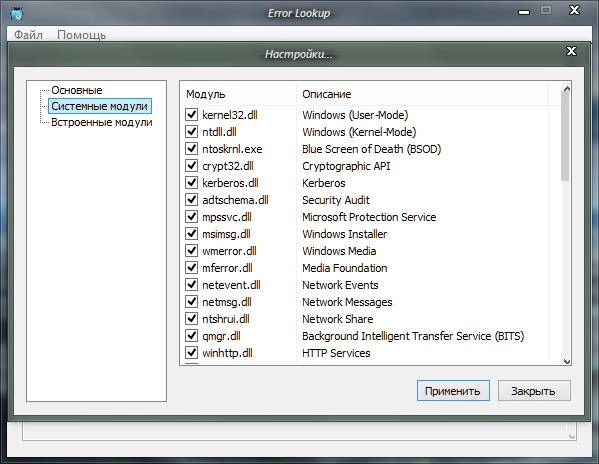The image size is (599, 464).
Task: Click the 'Security Audit' description
Action: tap(336, 200)
